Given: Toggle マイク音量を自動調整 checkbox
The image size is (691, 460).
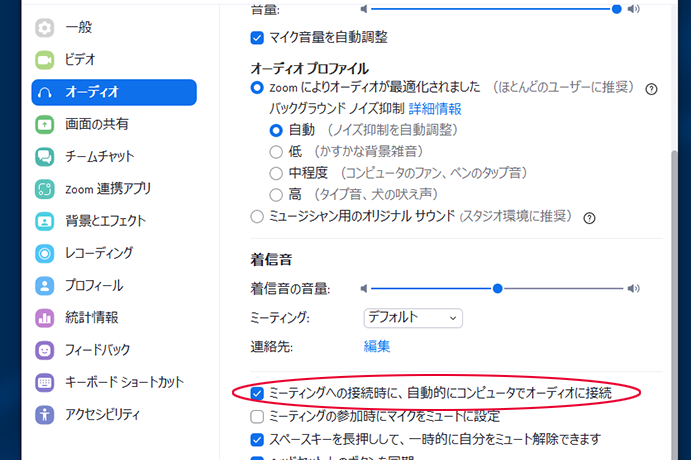Looking at the screenshot, I should 257,38.
